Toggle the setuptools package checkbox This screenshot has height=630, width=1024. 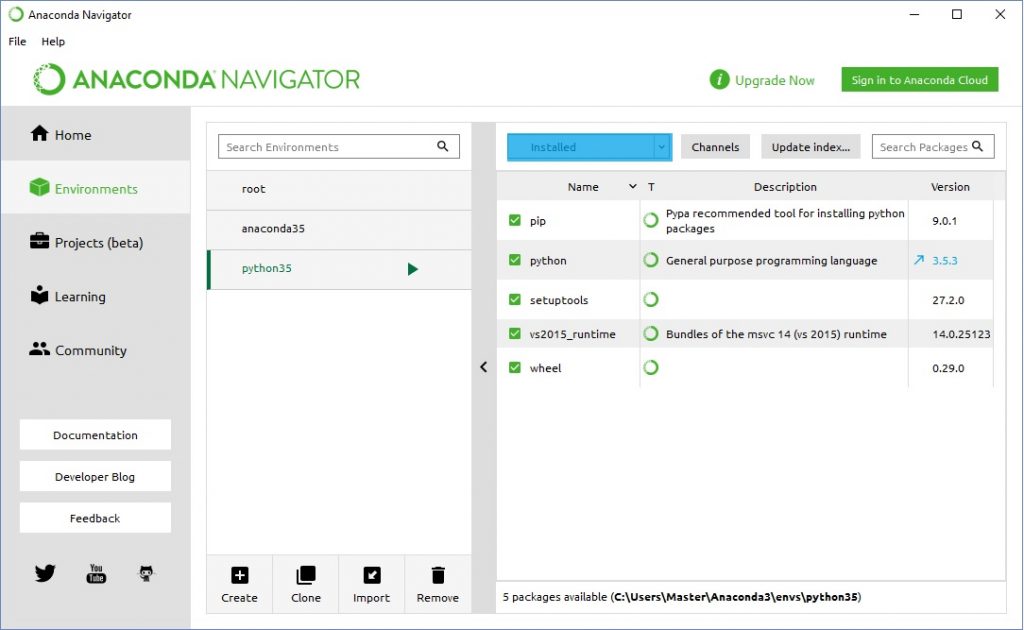pyautogui.click(x=515, y=299)
